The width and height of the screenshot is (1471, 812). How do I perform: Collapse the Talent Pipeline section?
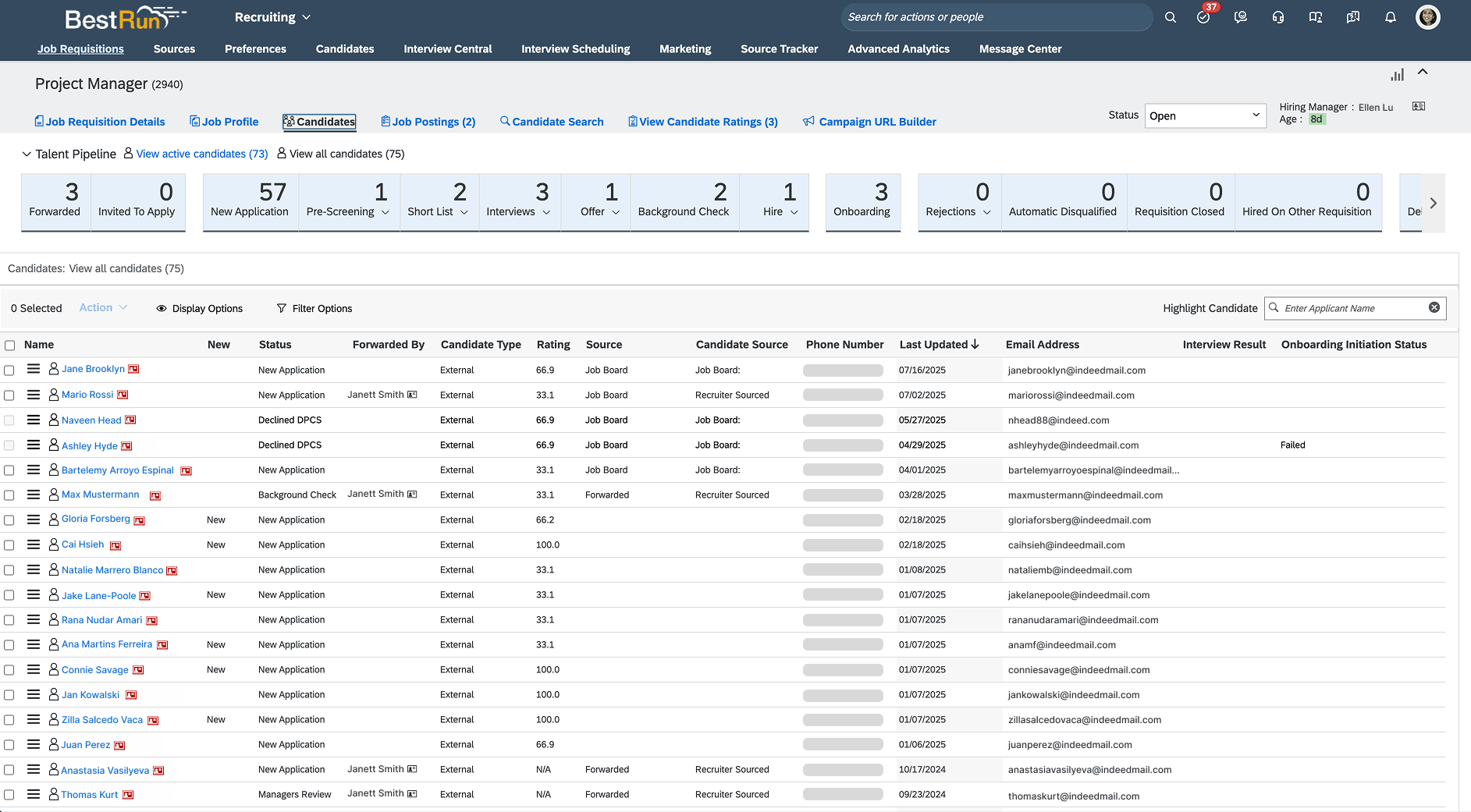[27, 154]
